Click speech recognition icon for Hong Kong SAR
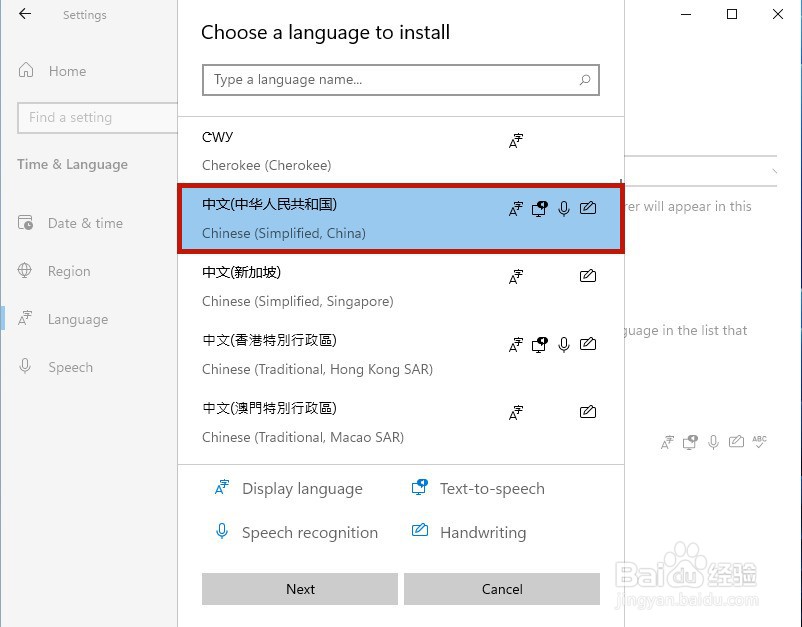 point(564,345)
